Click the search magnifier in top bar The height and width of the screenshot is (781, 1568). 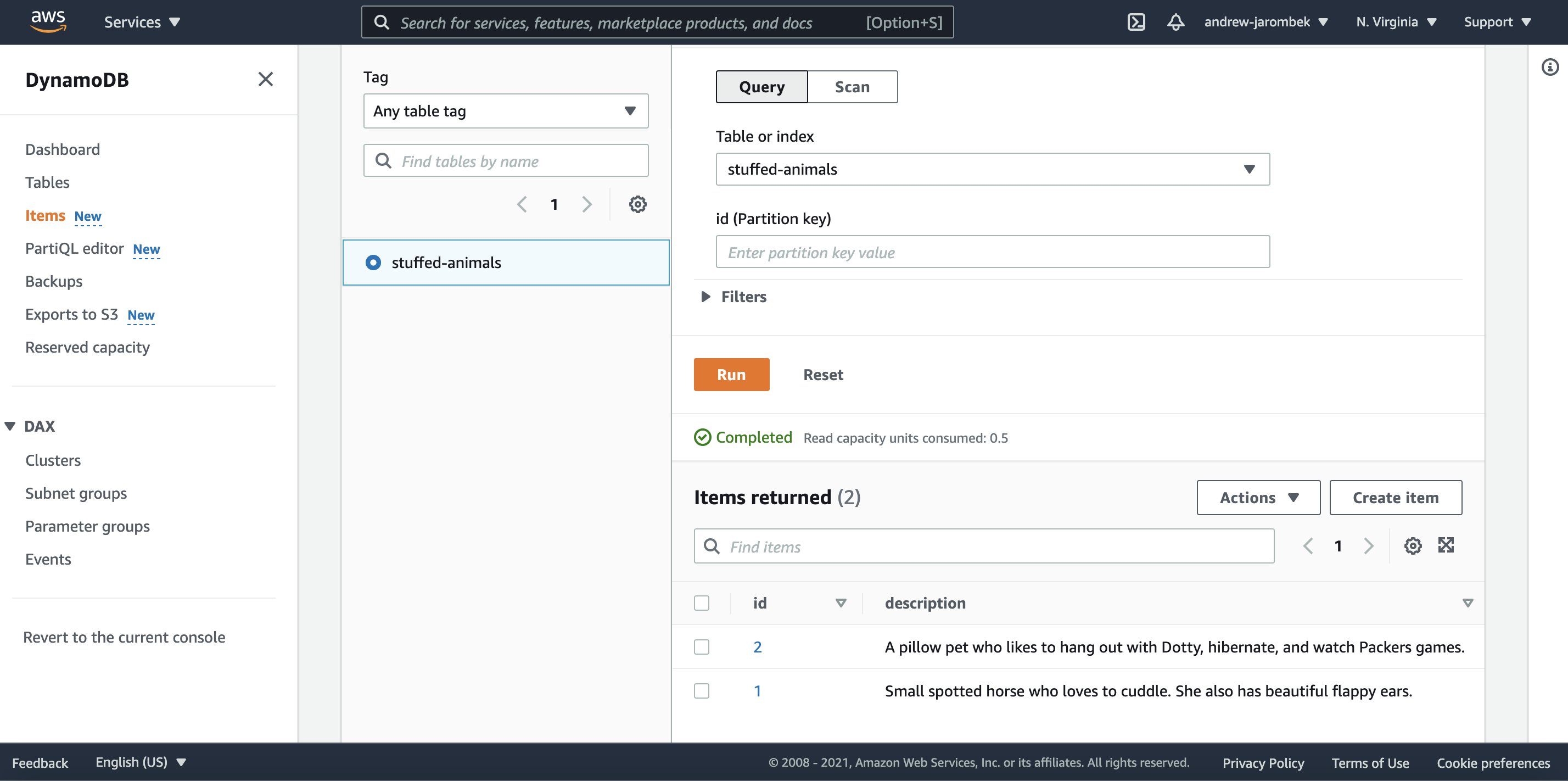tap(382, 23)
